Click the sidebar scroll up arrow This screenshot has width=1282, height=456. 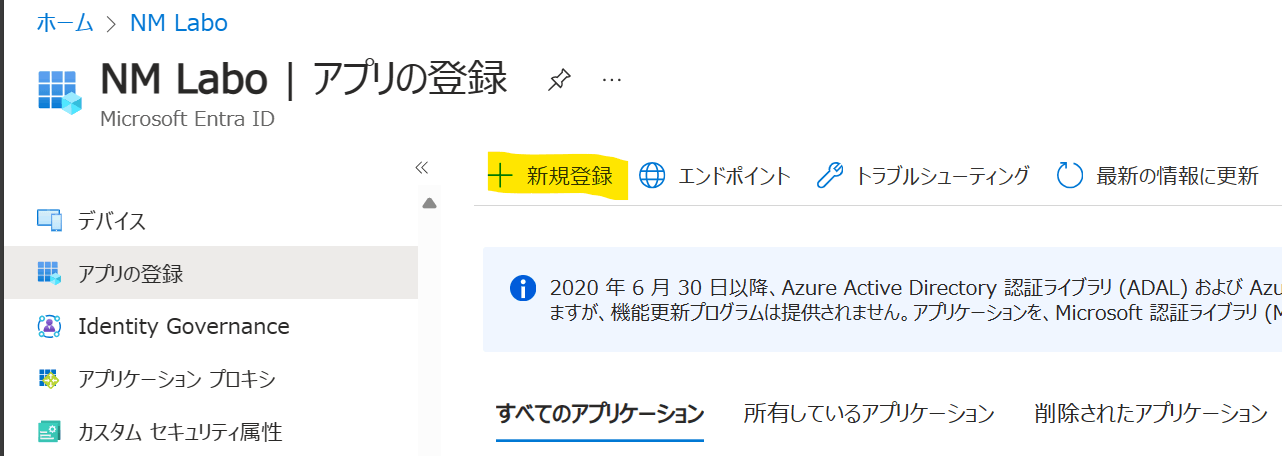click(430, 203)
